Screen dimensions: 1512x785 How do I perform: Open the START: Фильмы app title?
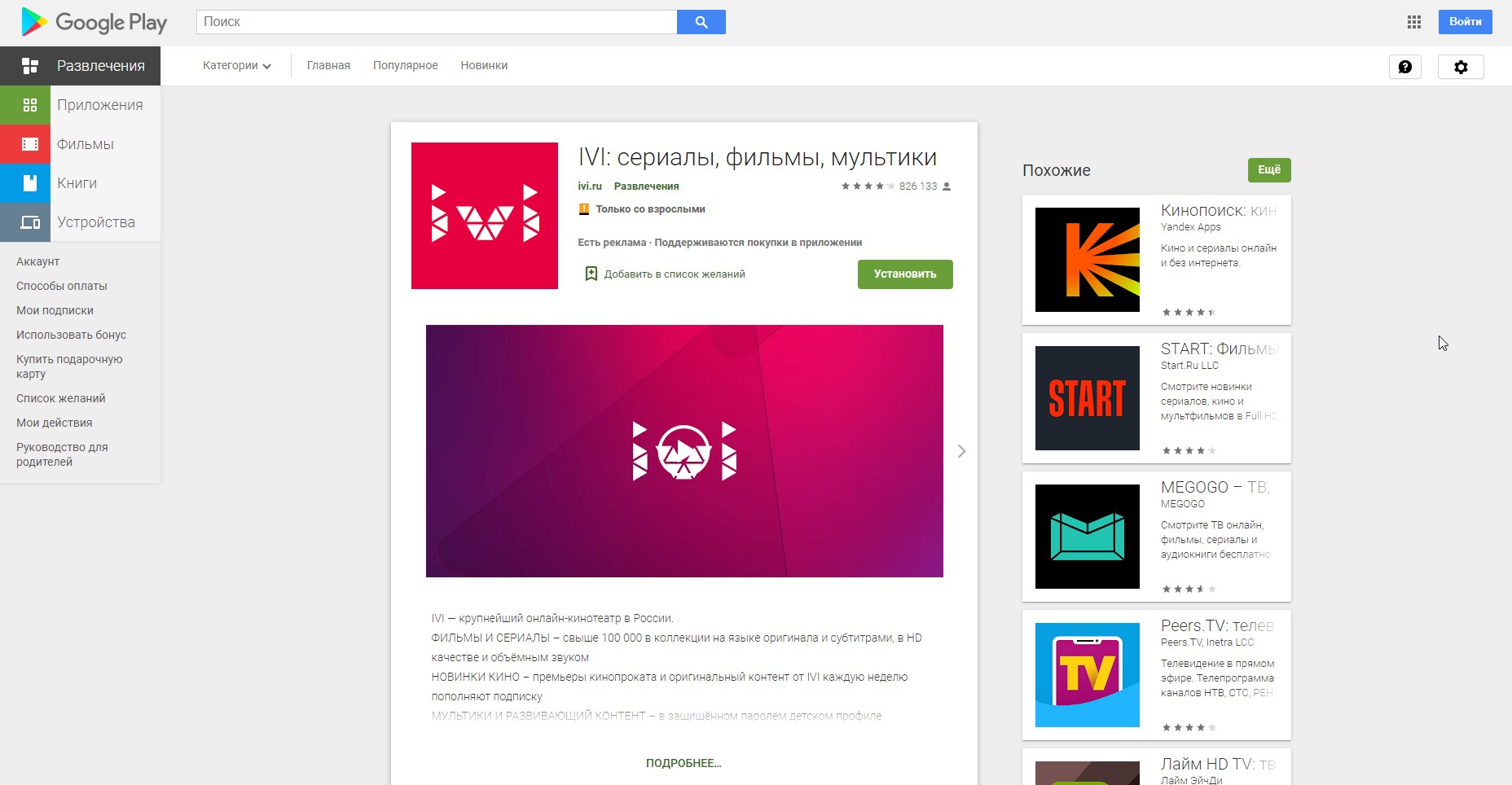[x=1220, y=349]
